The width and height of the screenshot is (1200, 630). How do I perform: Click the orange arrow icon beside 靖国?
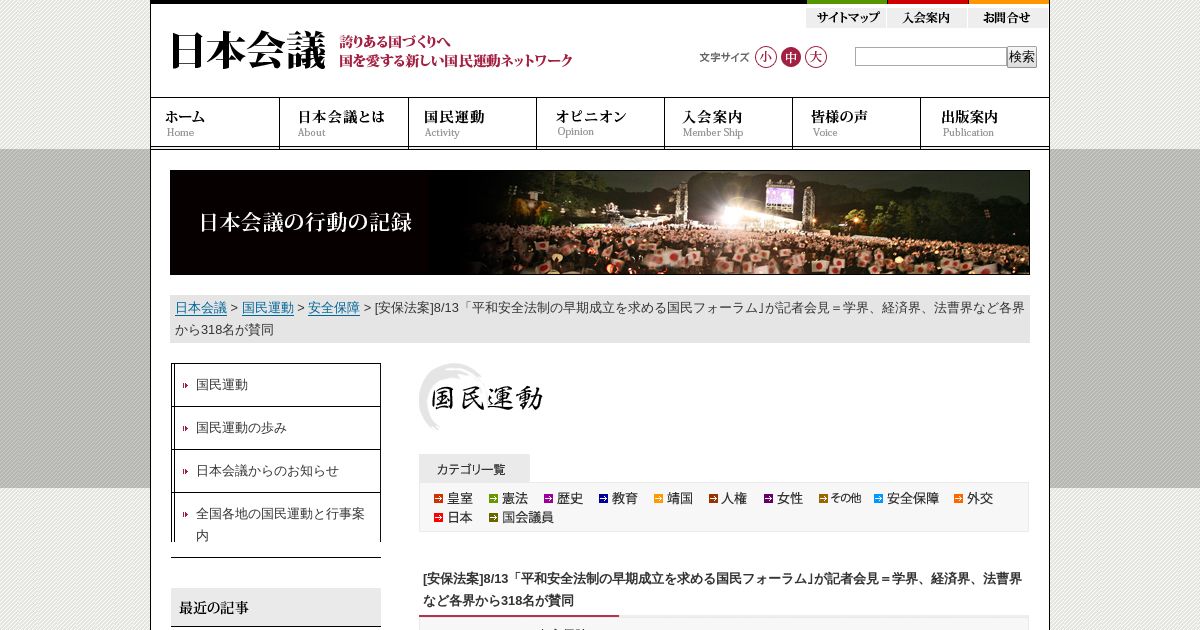(x=658, y=498)
